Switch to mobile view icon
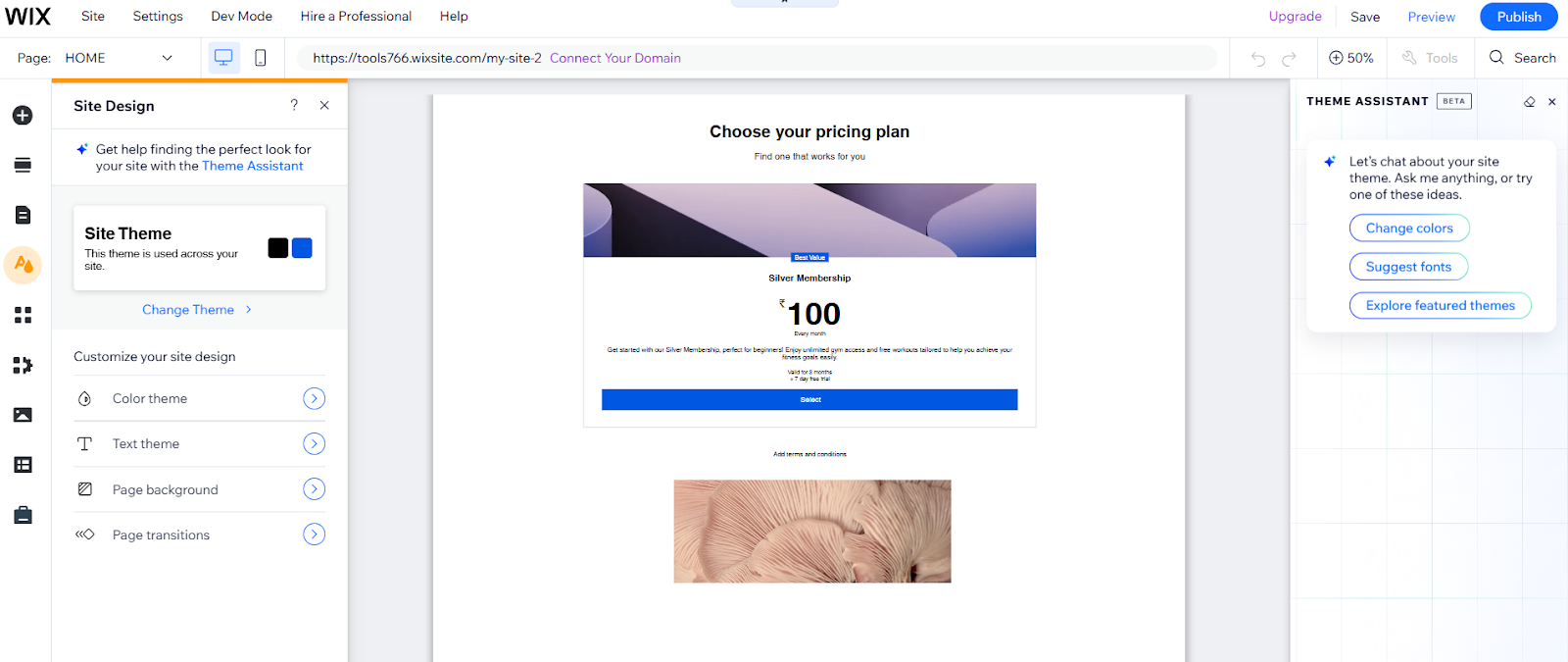This screenshot has height=662, width=1568. pos(261,58)
